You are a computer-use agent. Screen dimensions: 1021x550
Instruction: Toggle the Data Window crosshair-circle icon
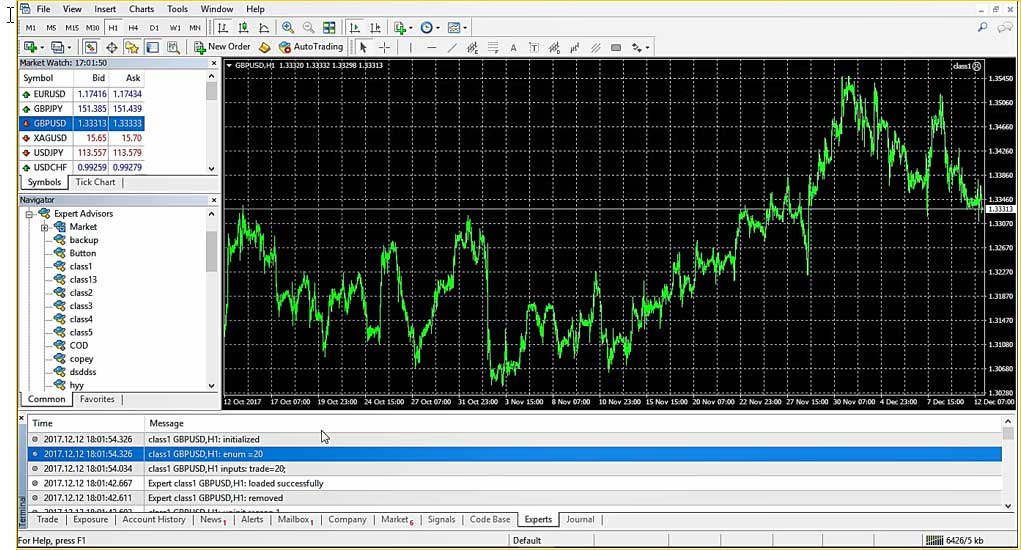[x=111, y=47]
